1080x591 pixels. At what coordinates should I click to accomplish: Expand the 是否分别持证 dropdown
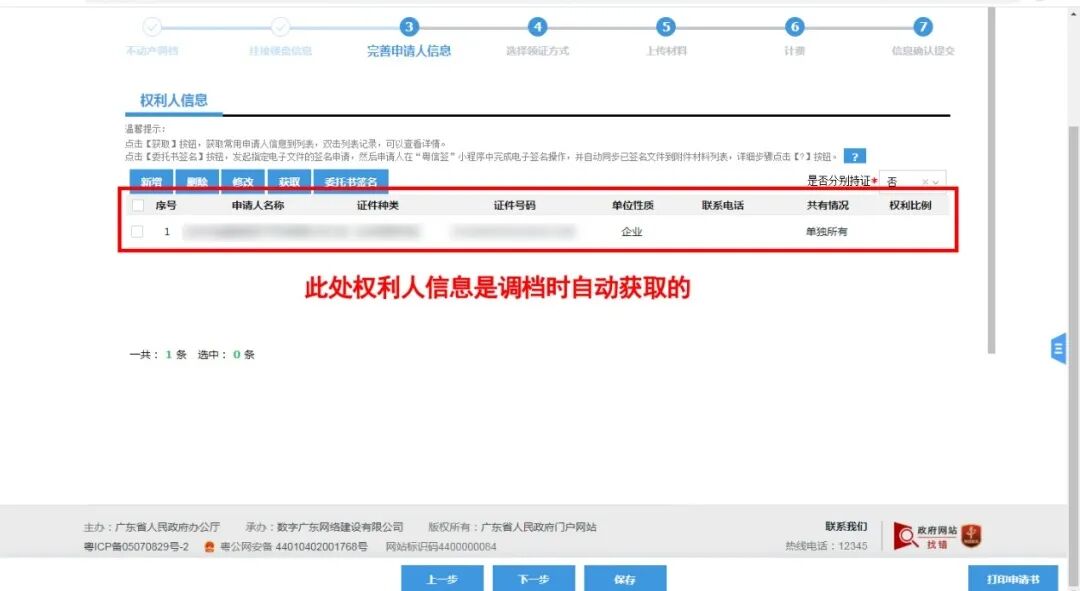934,182
